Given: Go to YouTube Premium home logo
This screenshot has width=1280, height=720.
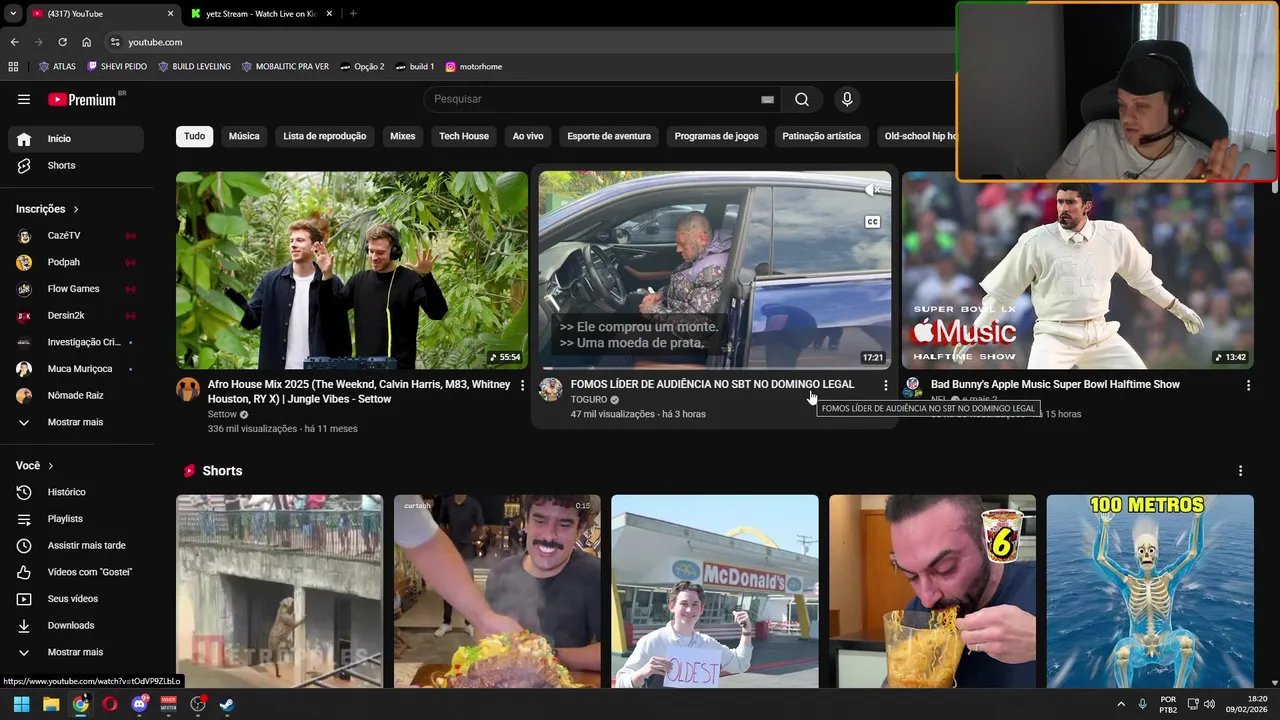Looking at the screenshot, I should click(84, 99).
